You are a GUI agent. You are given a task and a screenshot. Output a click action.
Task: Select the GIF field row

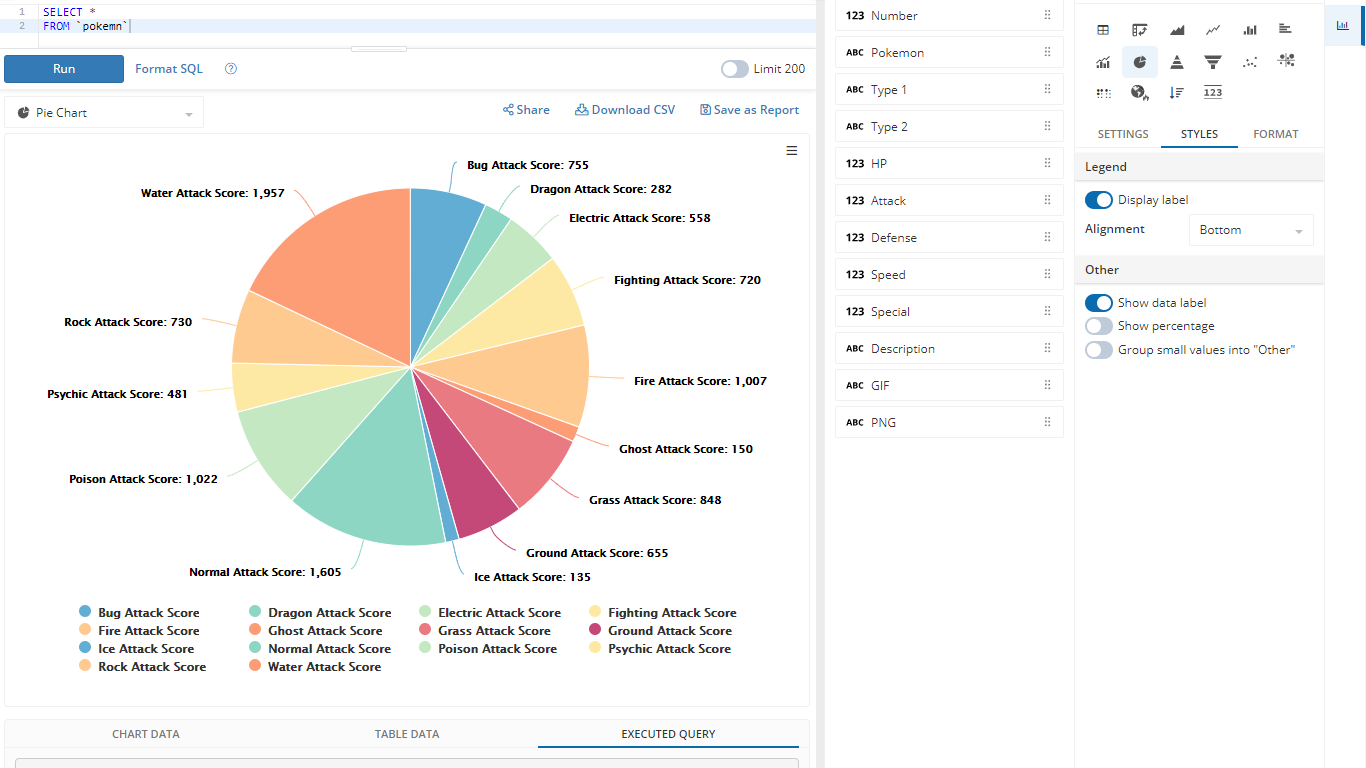click(949, 386)
